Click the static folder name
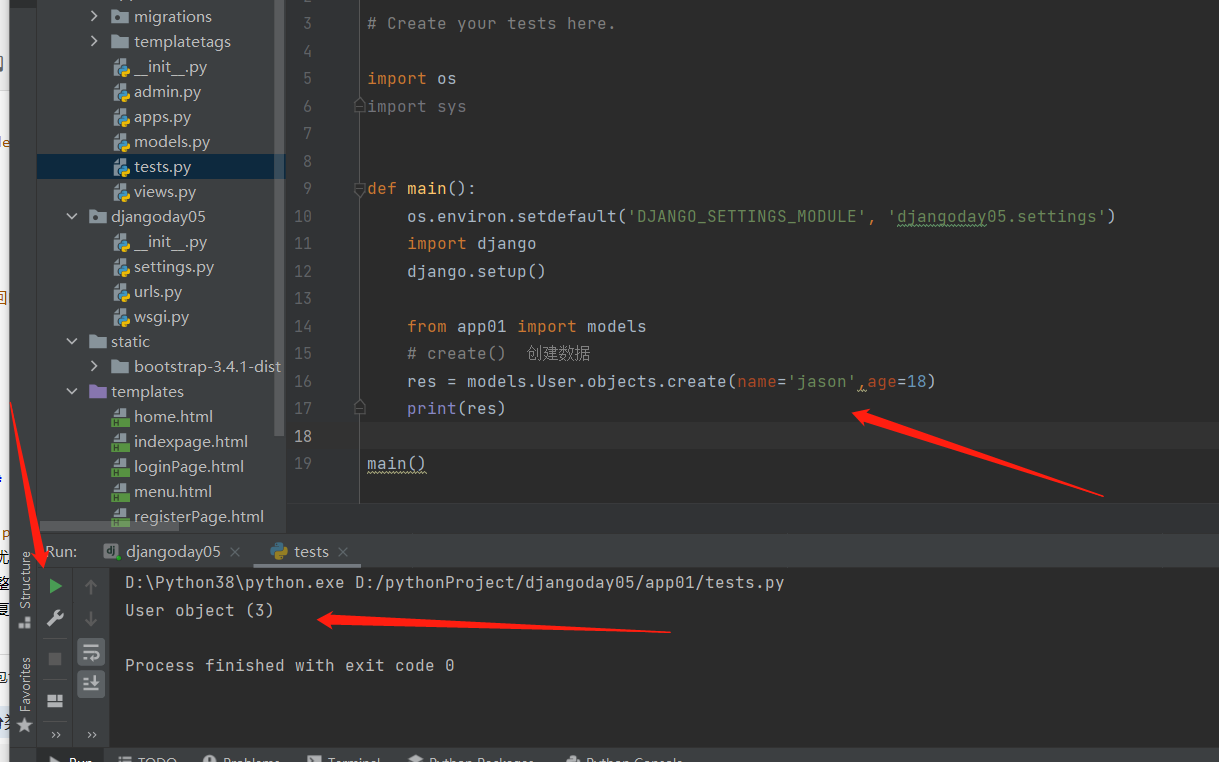This screenshot has width=1219, height=762. point(130,341)
